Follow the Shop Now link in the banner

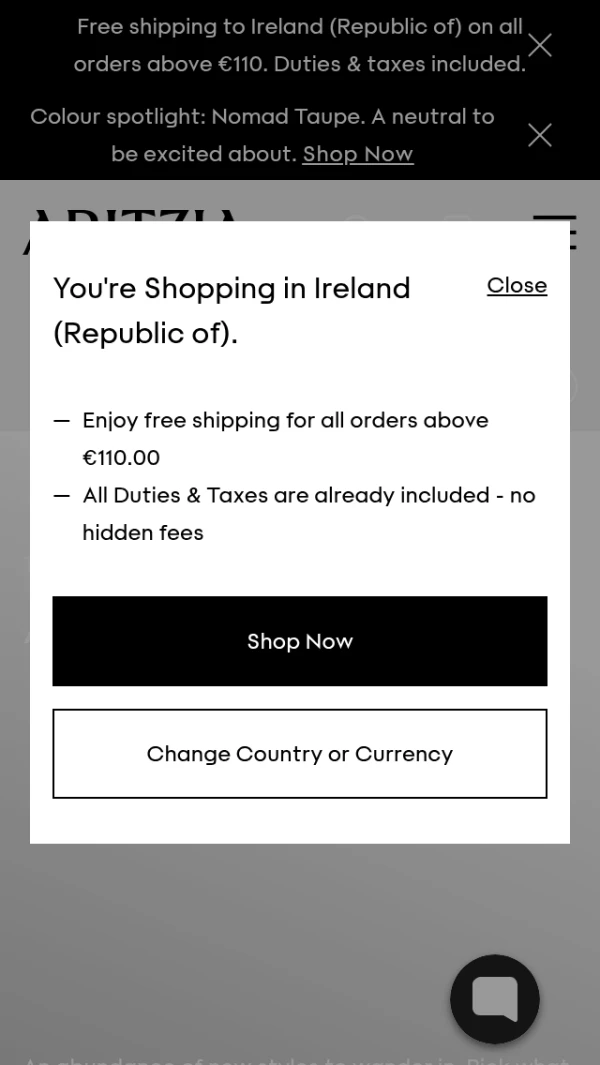[357, 154]
